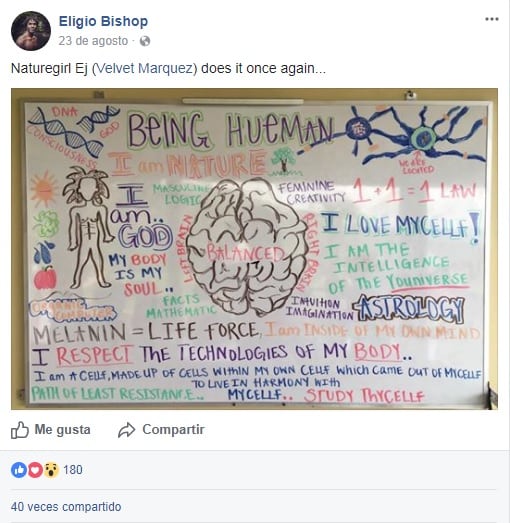The image size is (510, 523).
Task: Click the brain drawing in the whiteboard photo
Action: (x=246, y=247)
